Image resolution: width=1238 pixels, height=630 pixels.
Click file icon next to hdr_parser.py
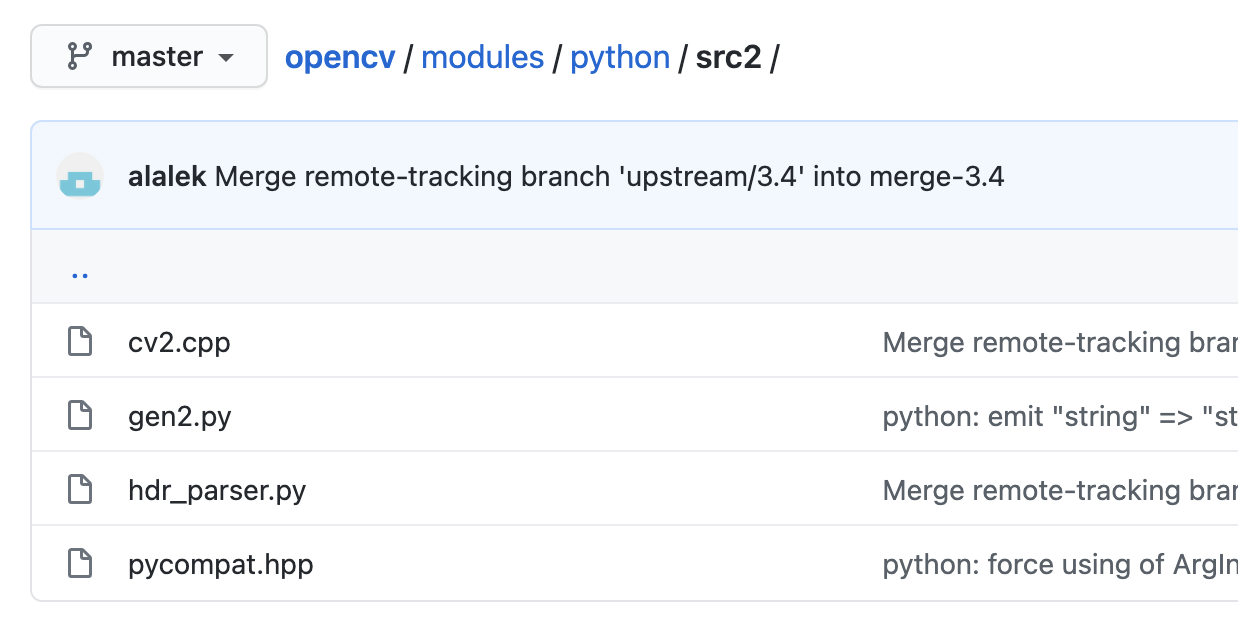click(80, 490)
